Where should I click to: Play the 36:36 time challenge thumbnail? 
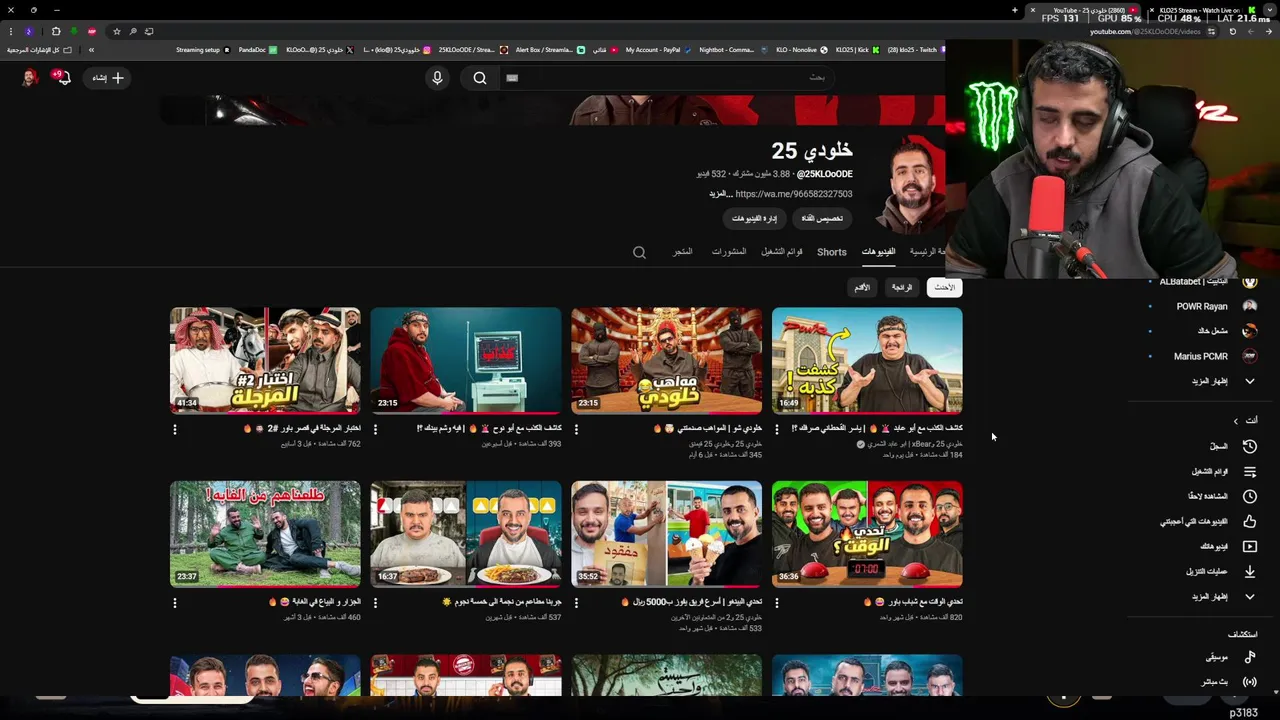867,534
